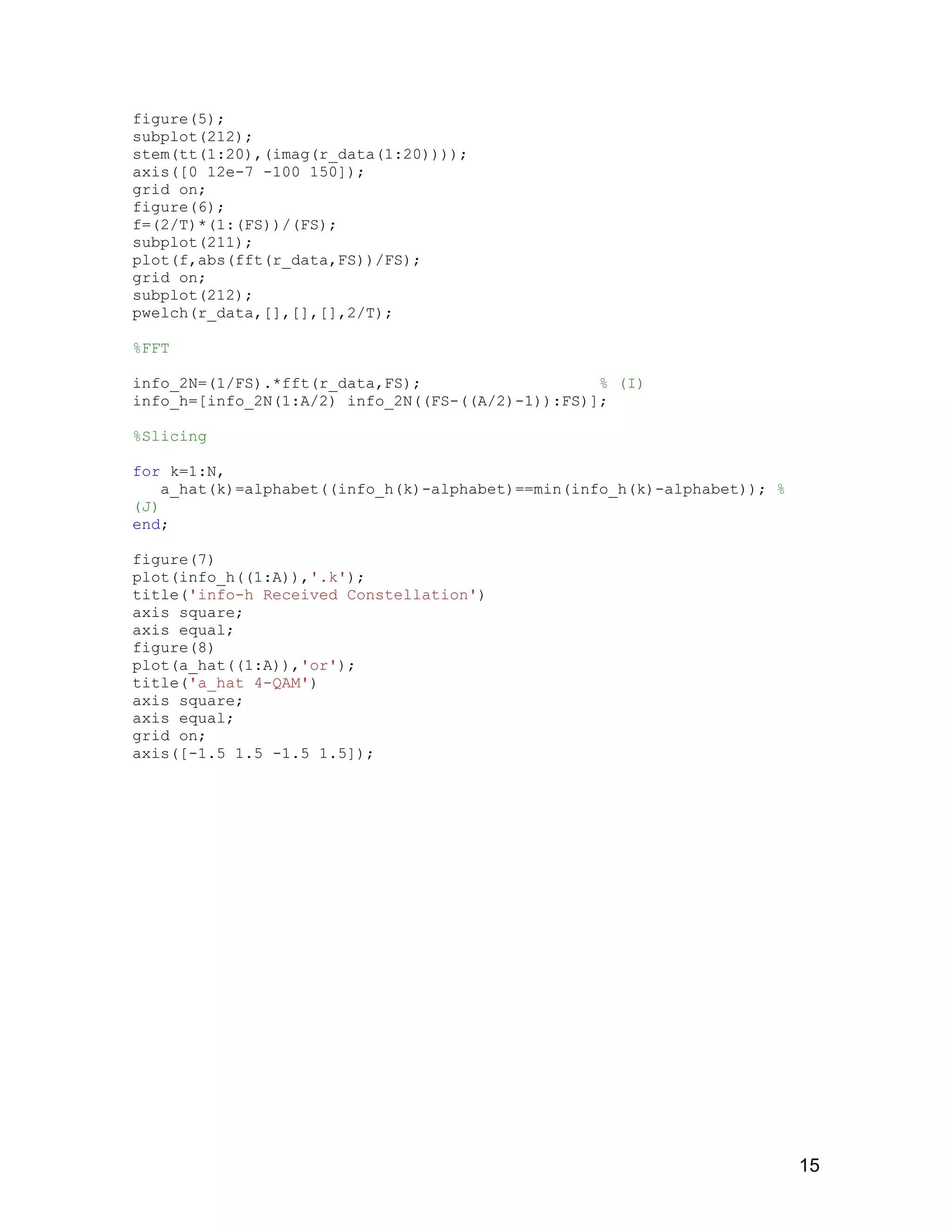
Task: Click the plot(a_hat((1:A)),'or'); line
Action: coord(244,666)
